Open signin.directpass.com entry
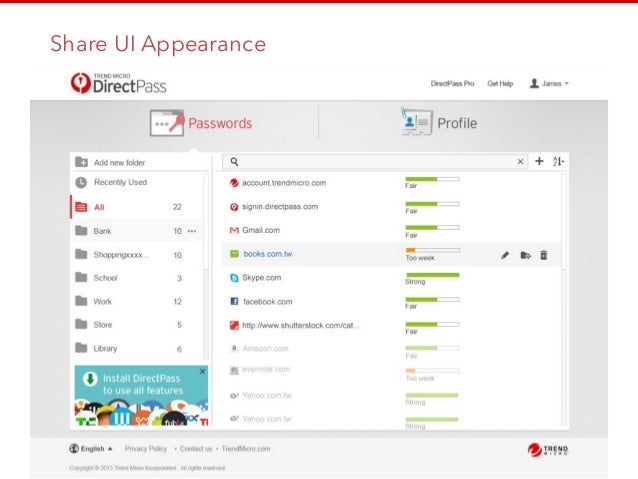 coord(280,206)
